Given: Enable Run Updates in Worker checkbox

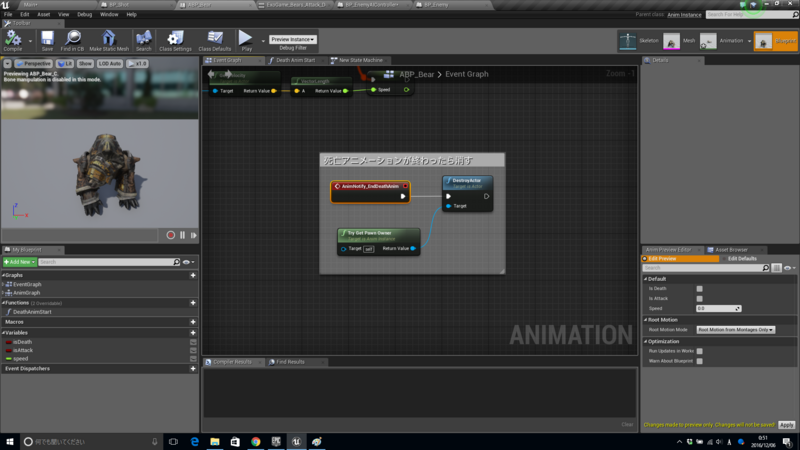Looking at the screenshot, I should coord(699,351).
